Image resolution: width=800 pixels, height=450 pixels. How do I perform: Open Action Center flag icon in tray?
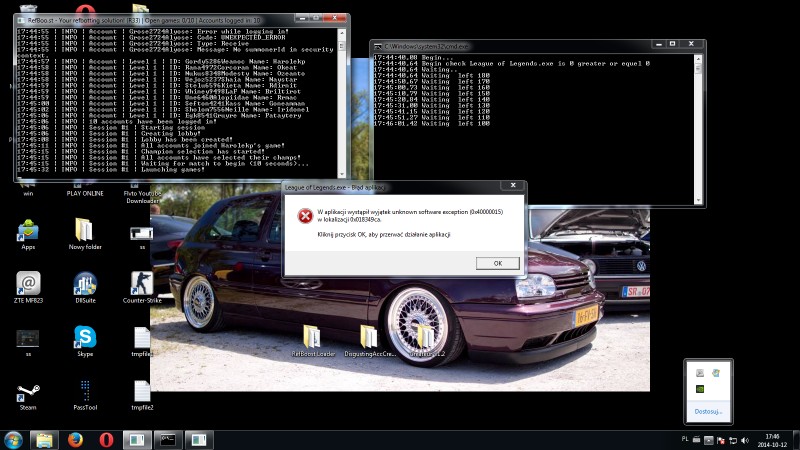click(721, 440)
